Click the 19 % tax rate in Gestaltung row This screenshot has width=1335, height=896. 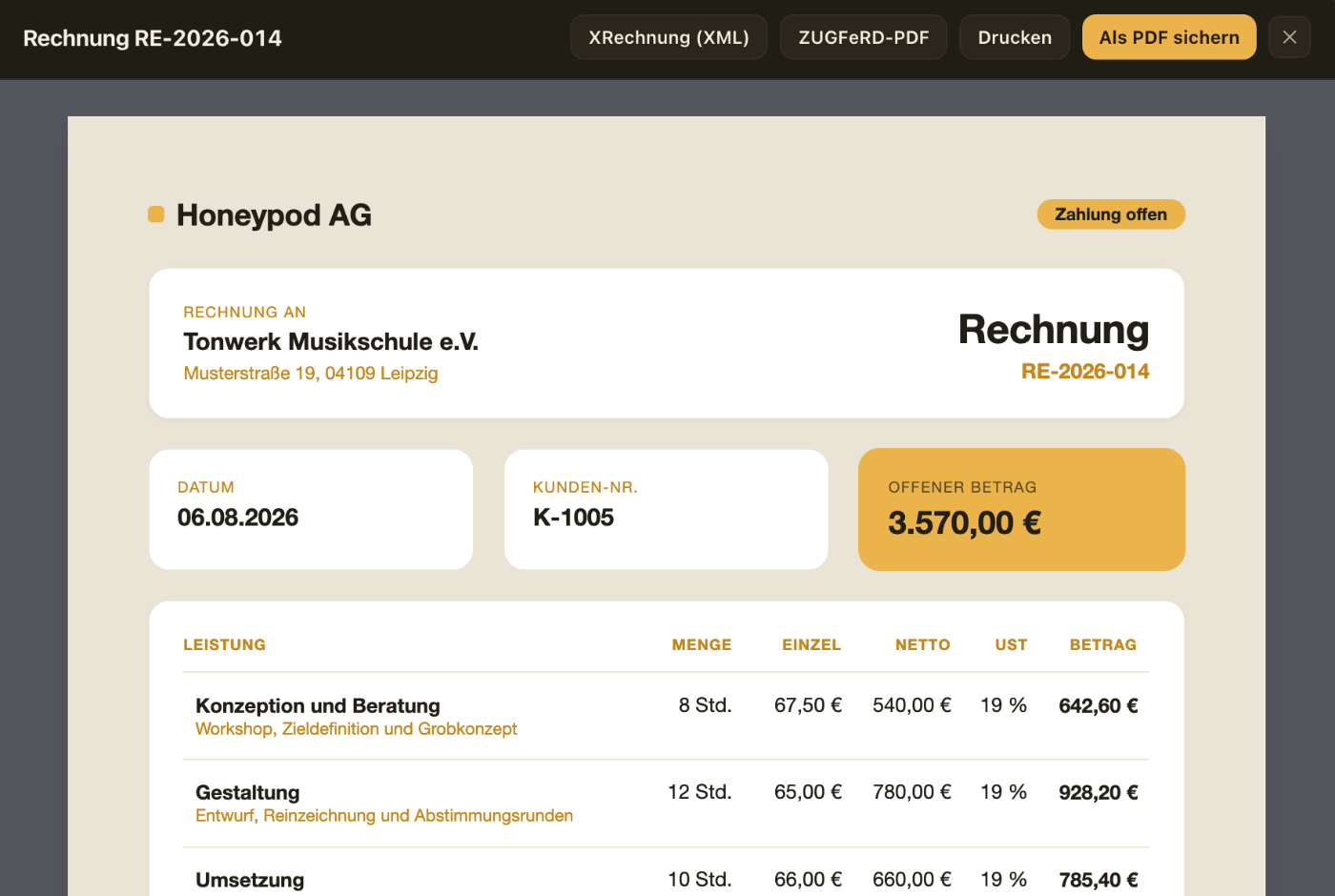tap(1003, 792)
